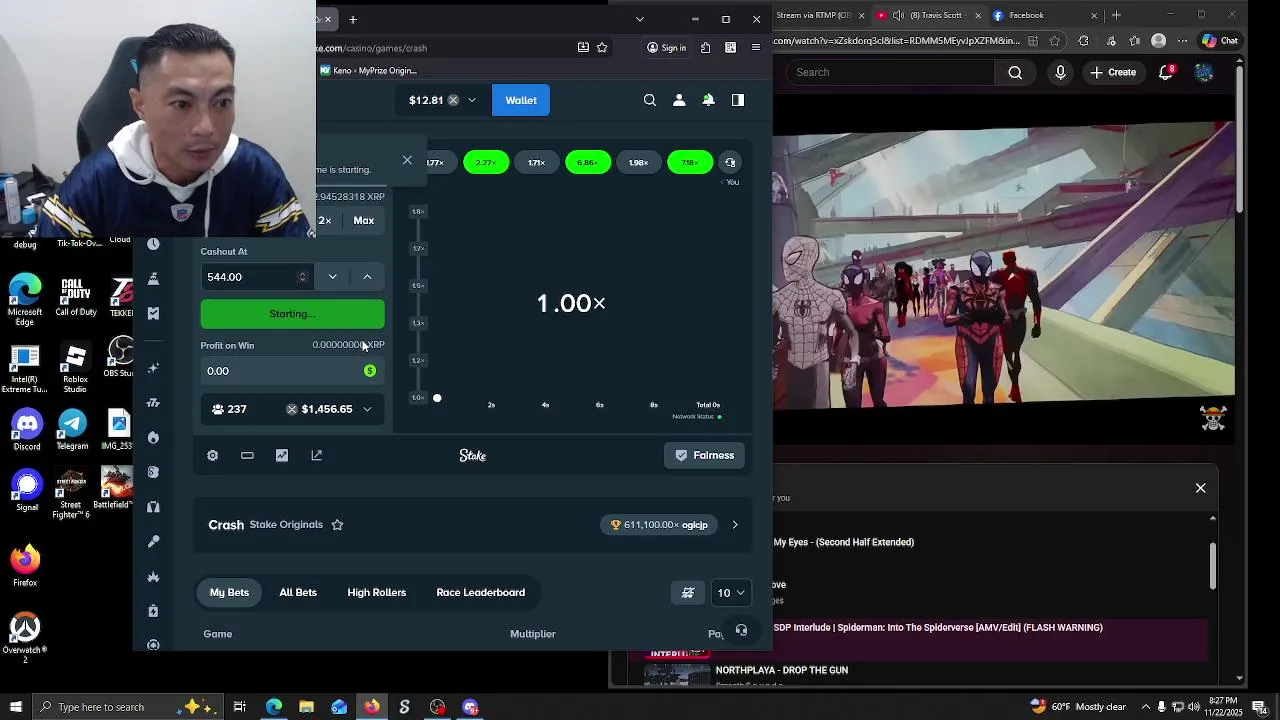Set bet amount to Max

pyautogui.click(x=364, y=221)
